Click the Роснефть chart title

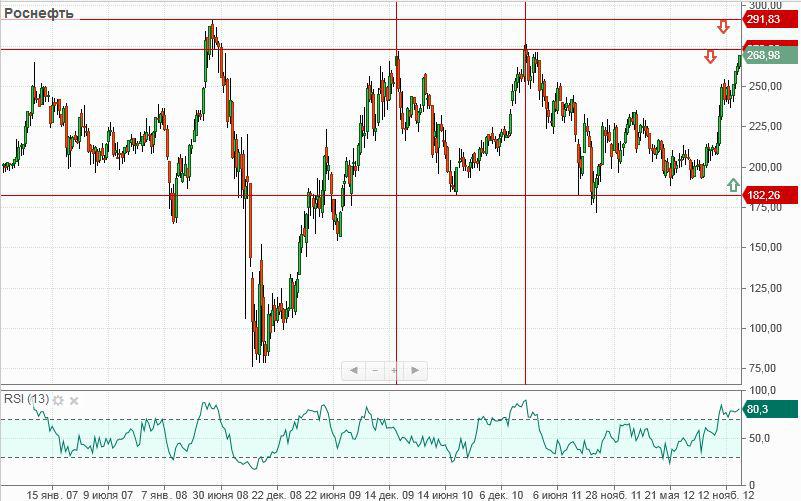pos(39,13)
